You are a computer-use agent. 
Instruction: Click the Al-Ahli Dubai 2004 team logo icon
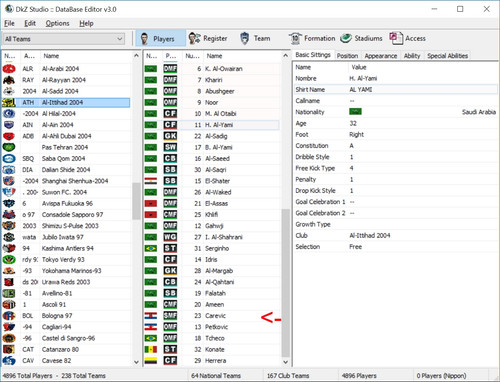tap(9, 136)
